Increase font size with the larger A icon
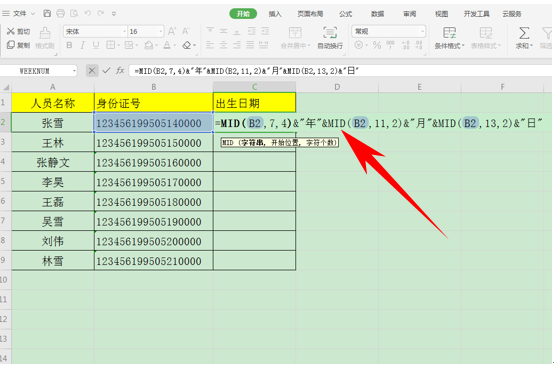 tap(172, 31)
